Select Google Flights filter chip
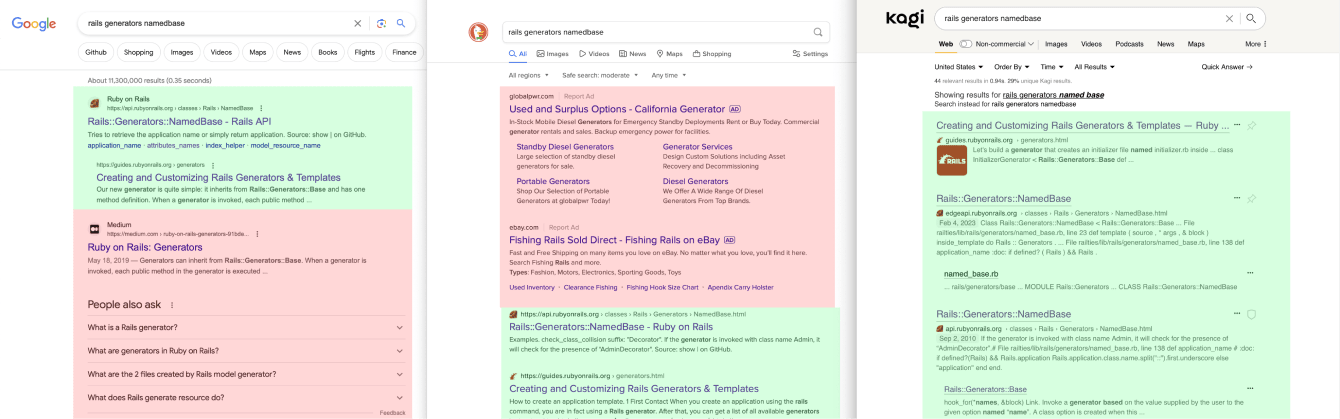Image resolution: width=1340 pixels, height=419 pixels. pyautogui.click(x=365, y=52)
